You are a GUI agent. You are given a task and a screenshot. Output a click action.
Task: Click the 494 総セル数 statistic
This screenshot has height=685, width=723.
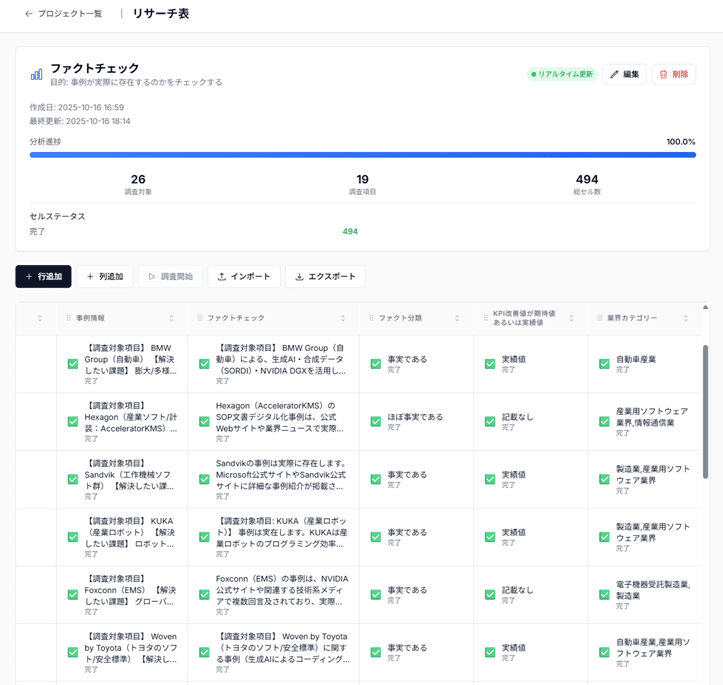click(x=587, y=184)
